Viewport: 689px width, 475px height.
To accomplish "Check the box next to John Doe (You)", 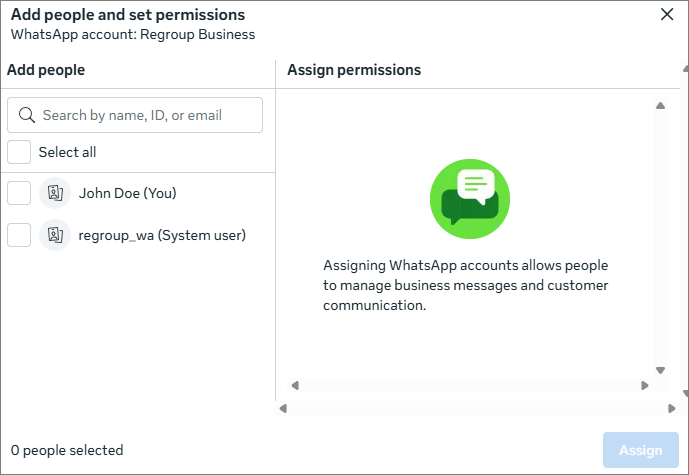I will pos(19,193).
